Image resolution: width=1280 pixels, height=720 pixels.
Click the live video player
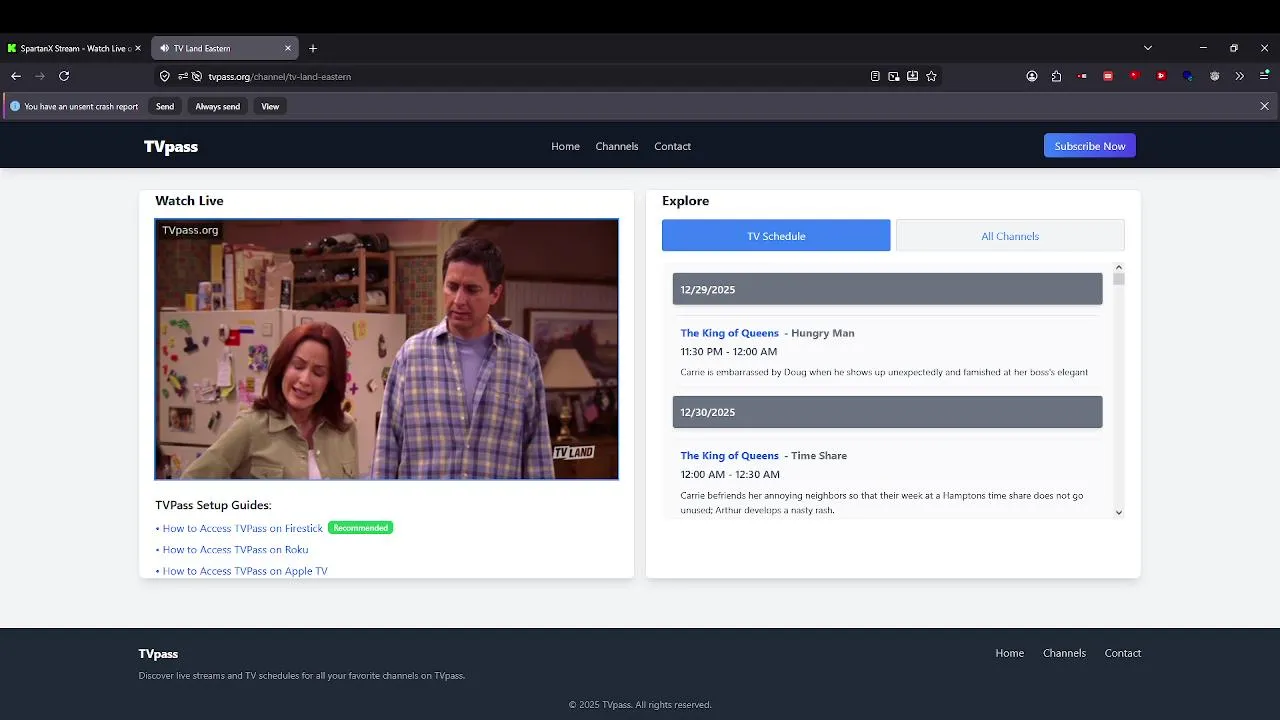(386, 349)
